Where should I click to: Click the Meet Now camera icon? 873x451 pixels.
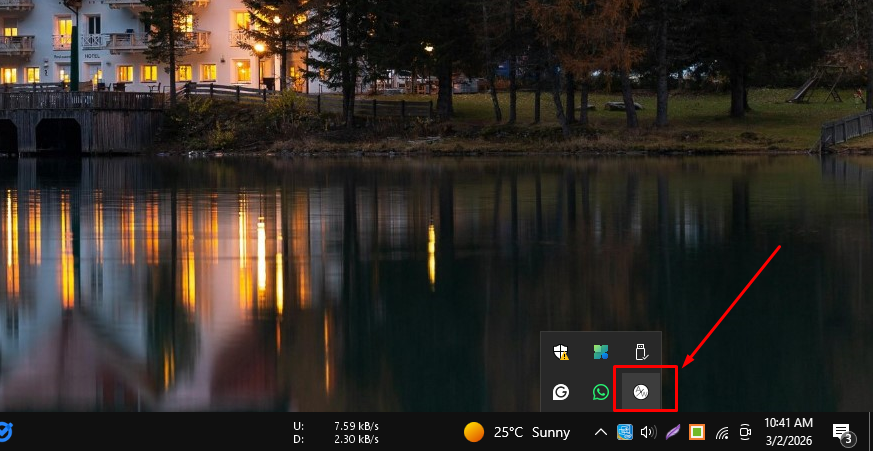coord(745,432)
